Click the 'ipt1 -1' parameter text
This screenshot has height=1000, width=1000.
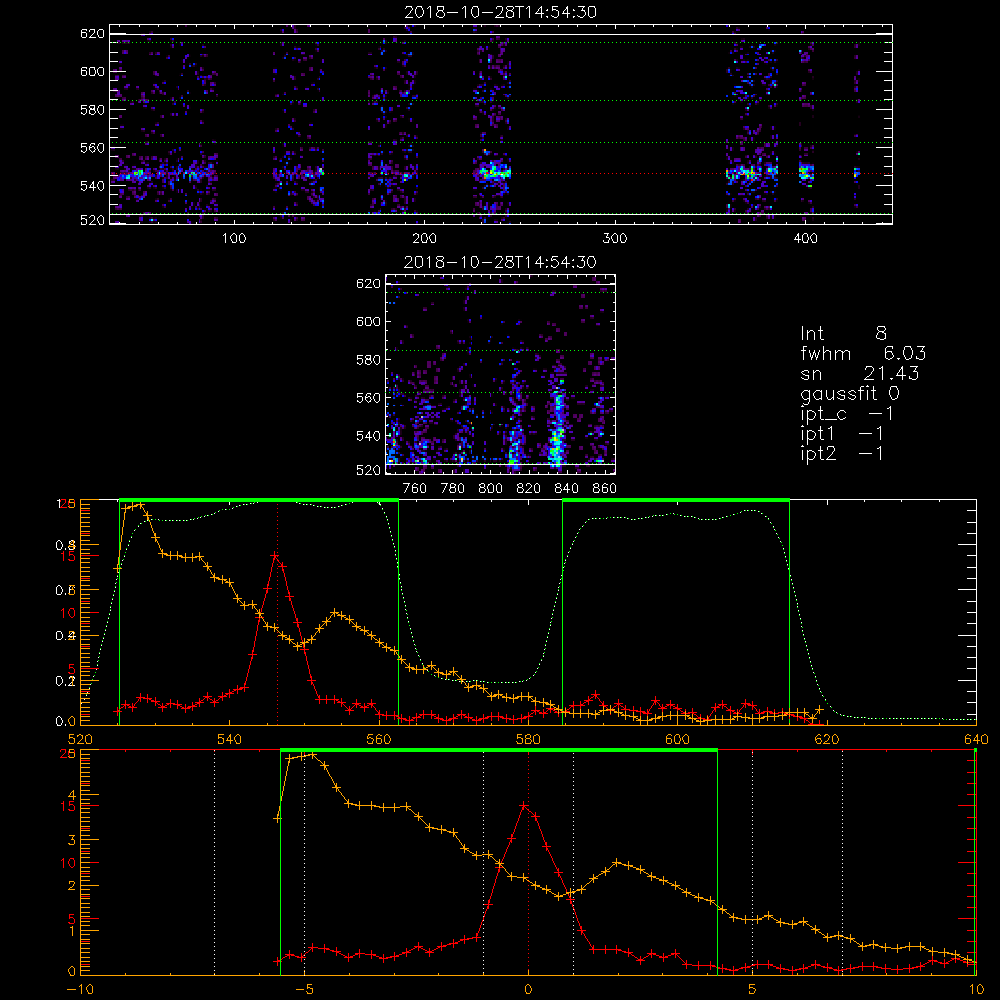tap(842, 434)
